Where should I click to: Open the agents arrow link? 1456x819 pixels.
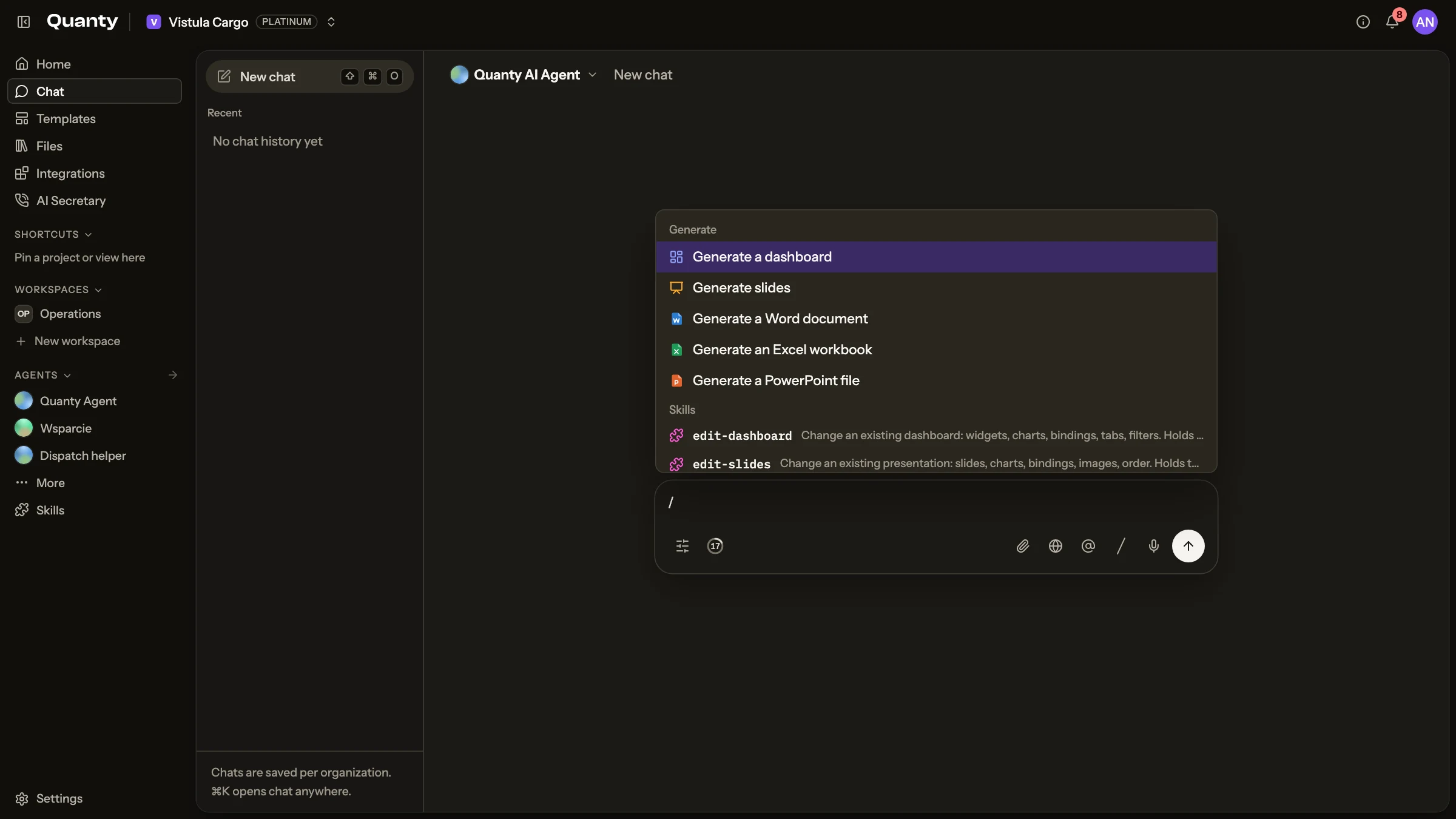(173, 375)
